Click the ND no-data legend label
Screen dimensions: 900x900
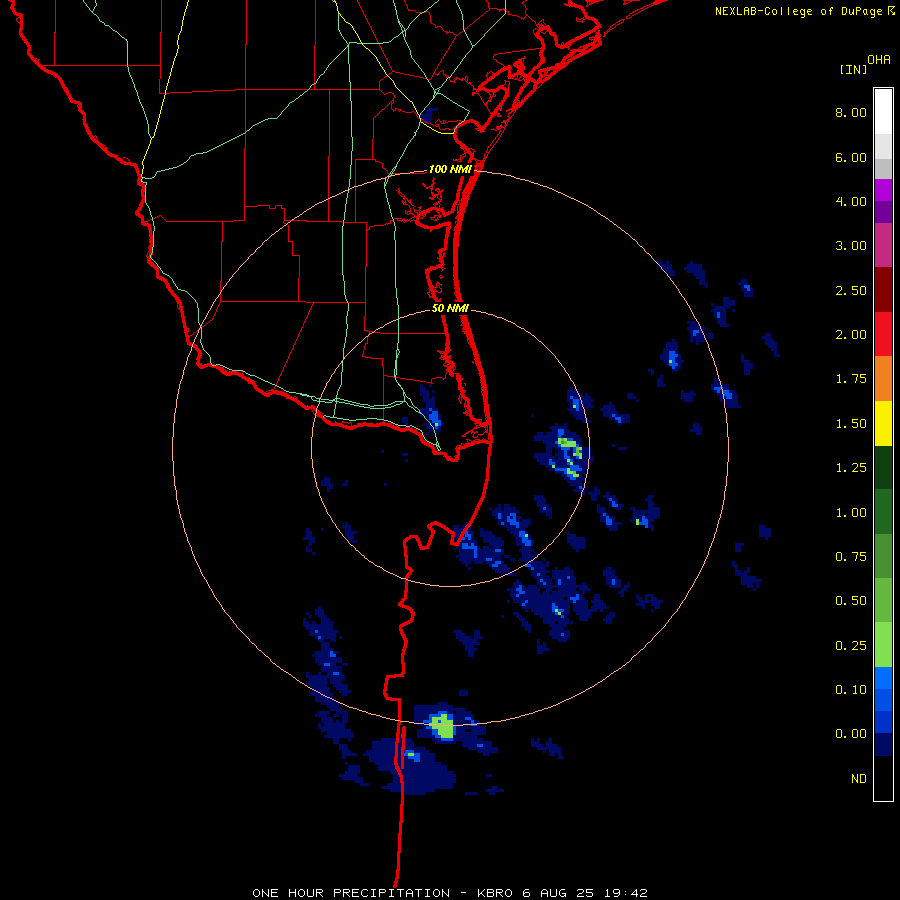pos(859,779)
